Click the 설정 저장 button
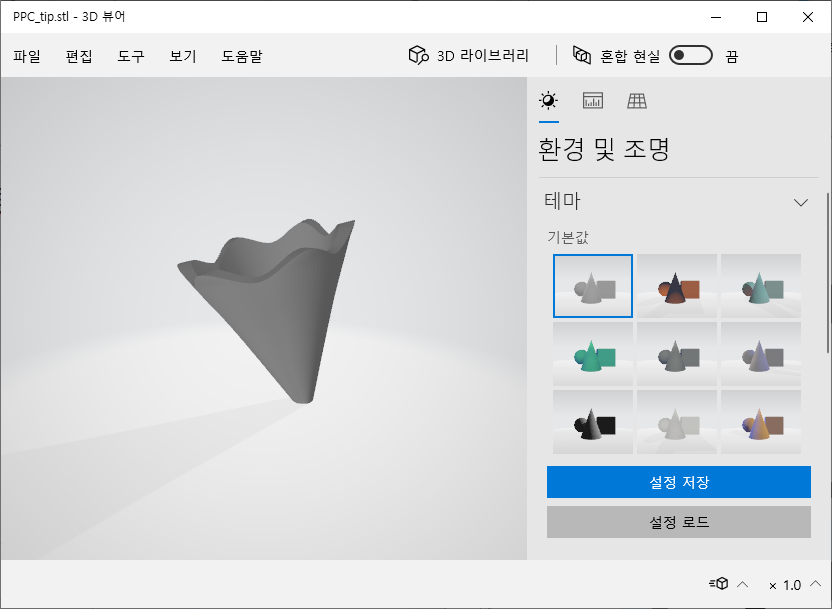 pyautogui.click(x=679, y=482)
